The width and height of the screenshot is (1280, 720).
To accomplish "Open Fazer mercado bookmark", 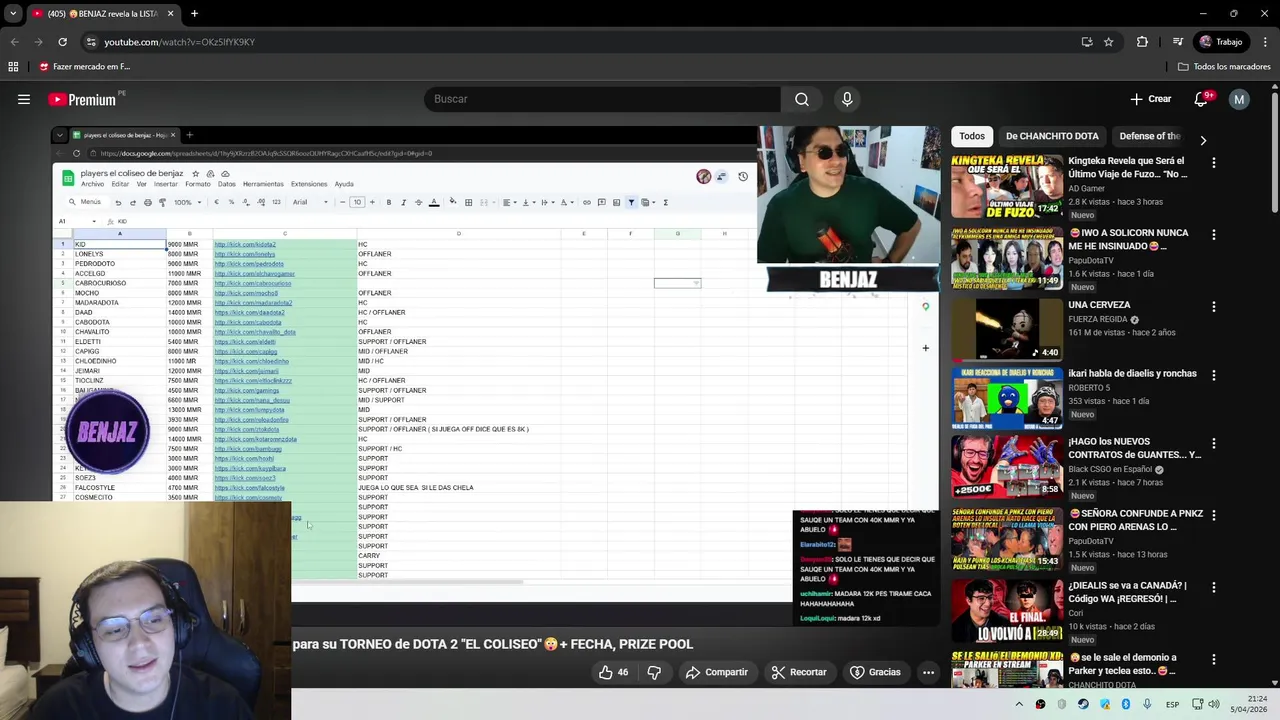I will [x=85, y=67].
